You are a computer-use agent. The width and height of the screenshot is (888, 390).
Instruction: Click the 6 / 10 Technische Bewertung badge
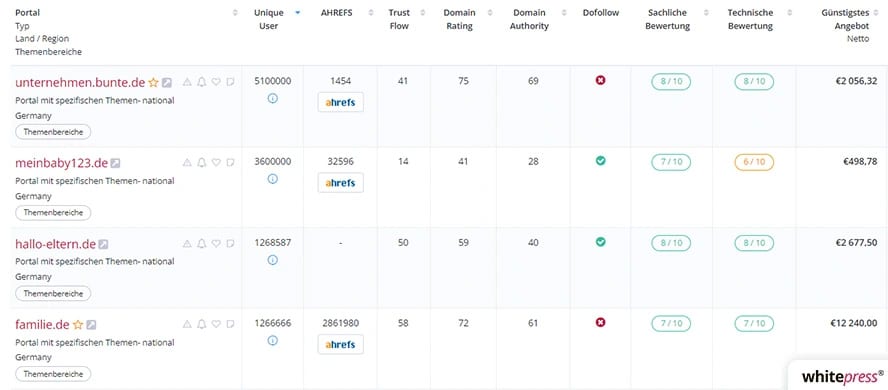(x=754, y=162)
